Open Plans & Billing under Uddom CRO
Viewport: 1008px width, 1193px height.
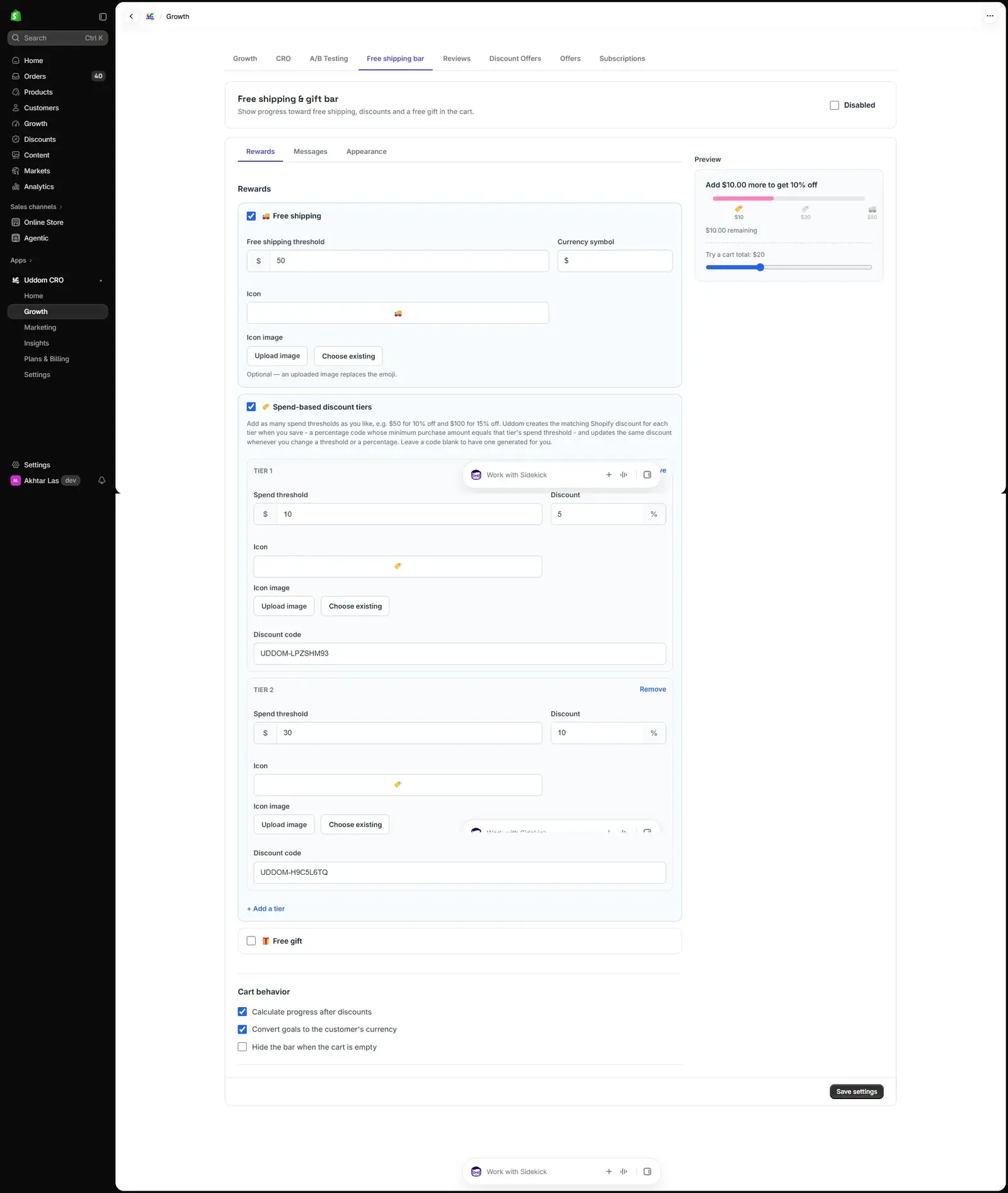(x=47, y=359)
